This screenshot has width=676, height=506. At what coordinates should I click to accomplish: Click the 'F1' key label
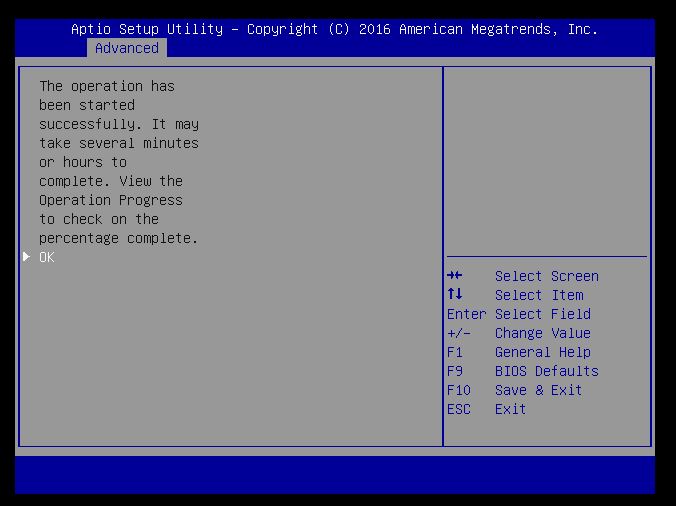point(455,352)
